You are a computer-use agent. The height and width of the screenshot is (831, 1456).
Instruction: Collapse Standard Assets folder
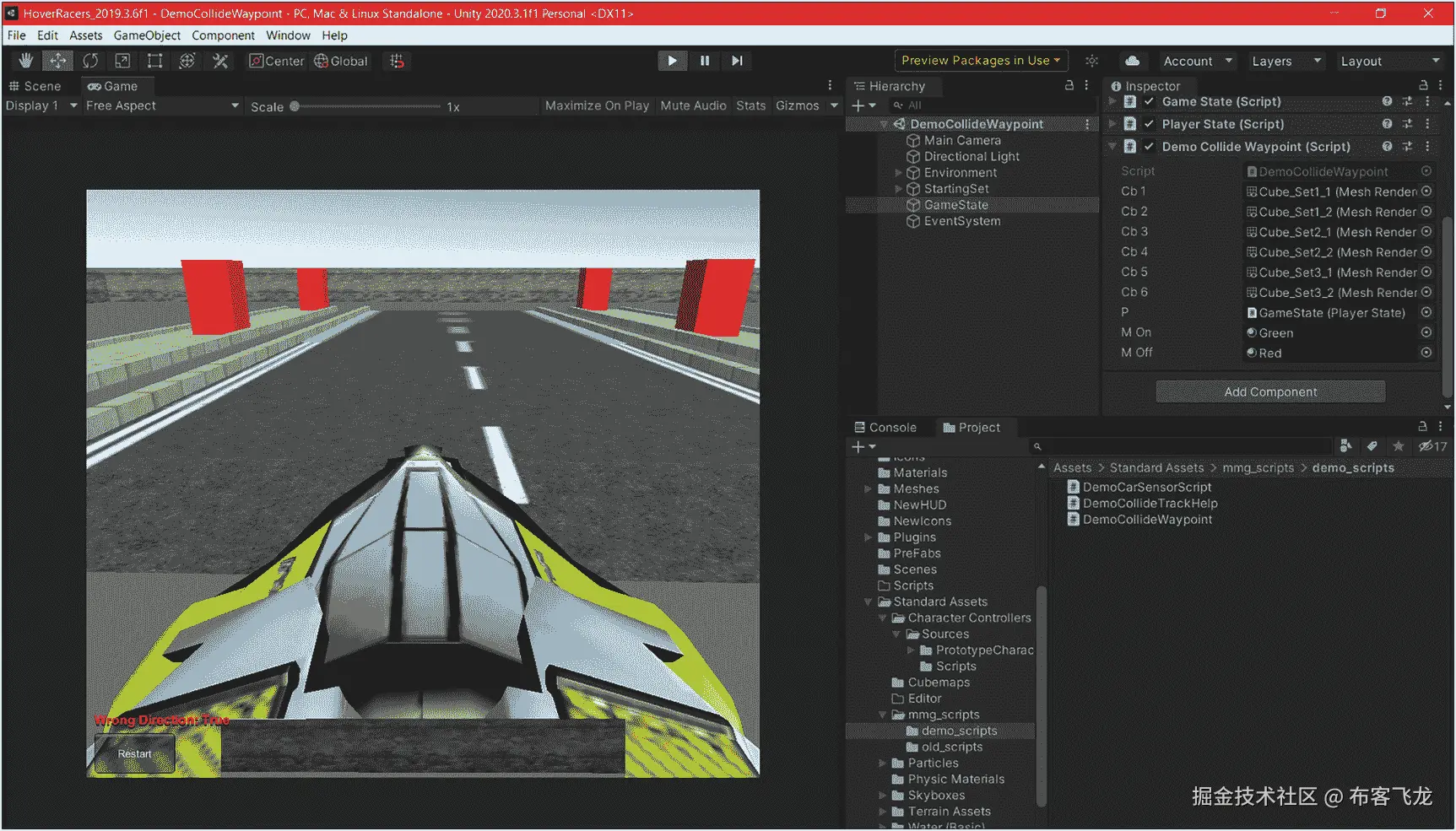click(868, 602)
